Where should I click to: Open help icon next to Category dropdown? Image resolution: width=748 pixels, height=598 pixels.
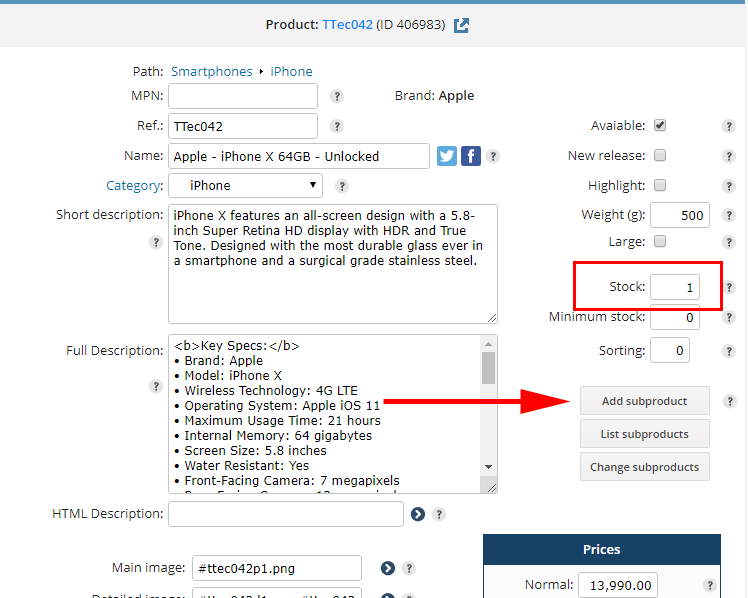[342, 186]
